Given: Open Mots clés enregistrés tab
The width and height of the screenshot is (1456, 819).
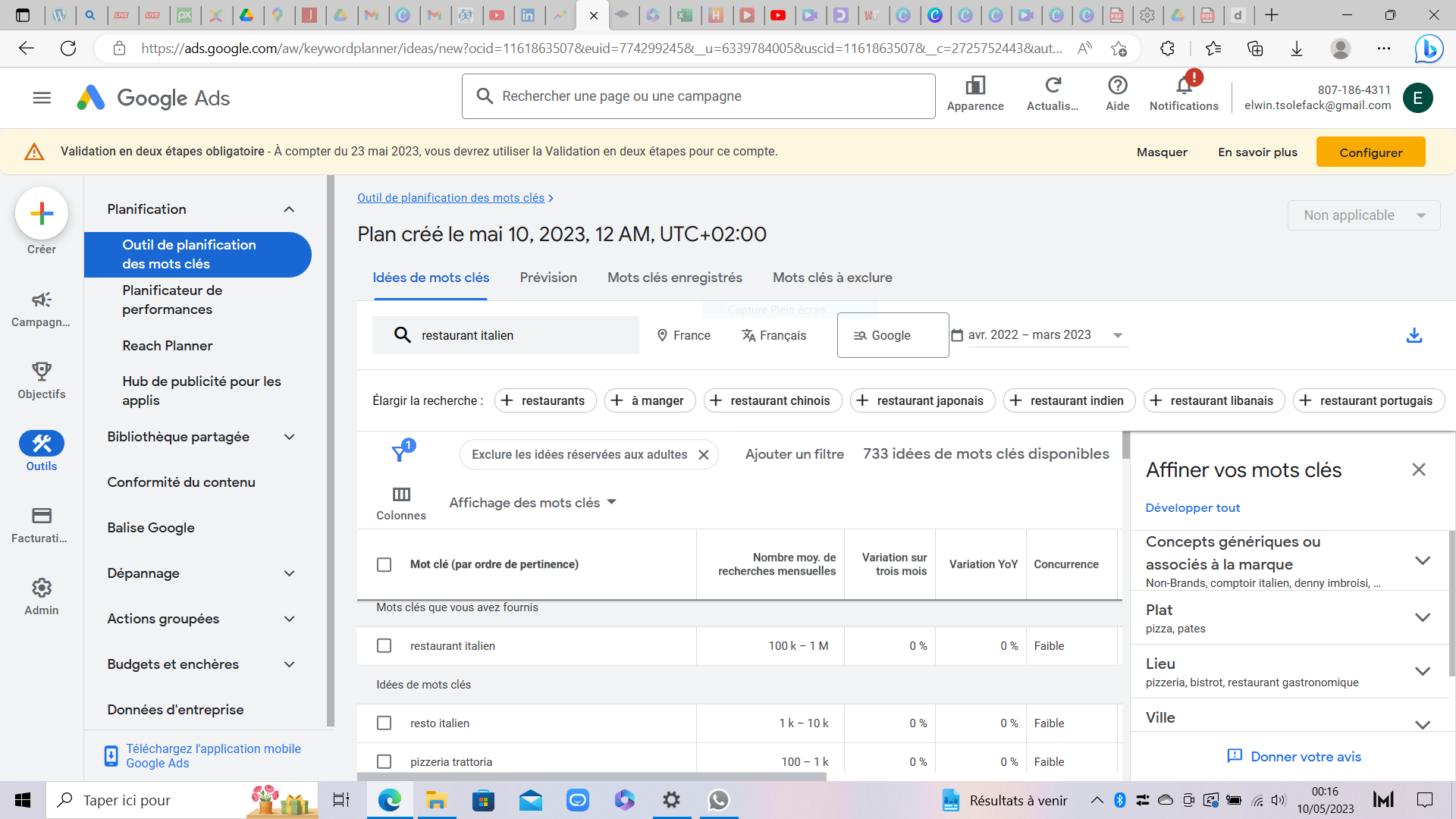Looking at the screenshot, I should [x=674, y=278].
